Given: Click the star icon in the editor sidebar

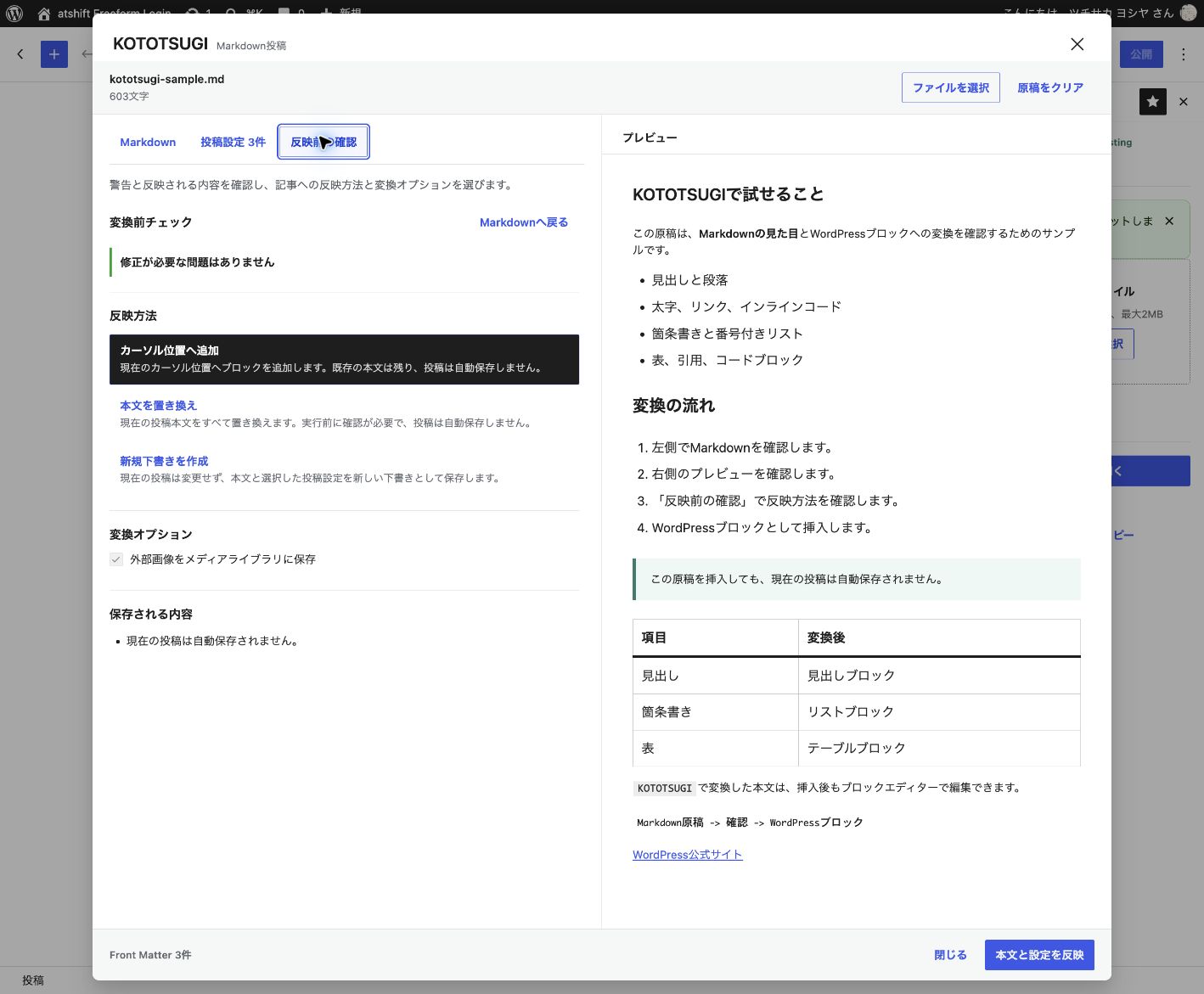Looking at the screenshot, I should (x=1152, y=102).
